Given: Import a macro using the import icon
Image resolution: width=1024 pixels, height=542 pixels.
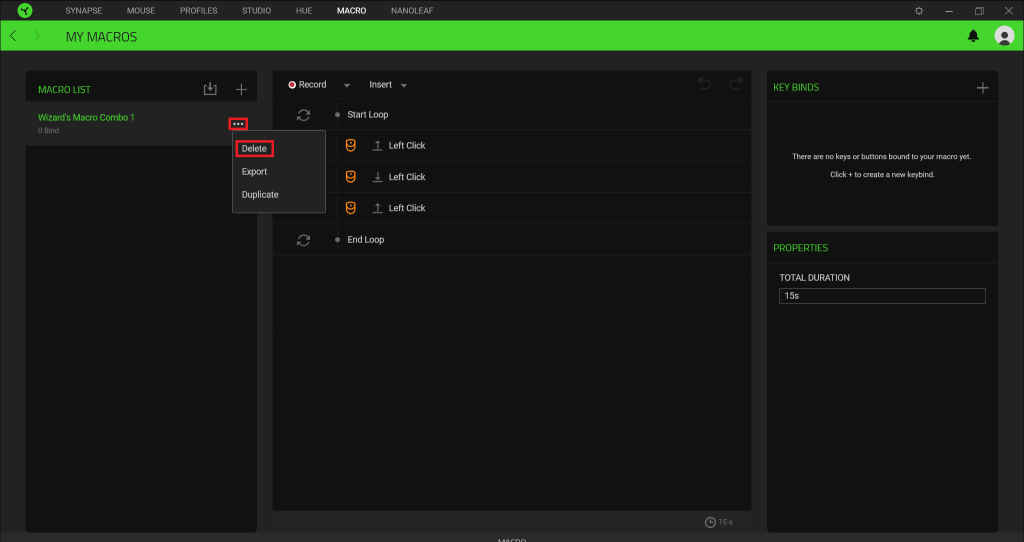Looking at the screenshot, I should [x=210, y=89].
